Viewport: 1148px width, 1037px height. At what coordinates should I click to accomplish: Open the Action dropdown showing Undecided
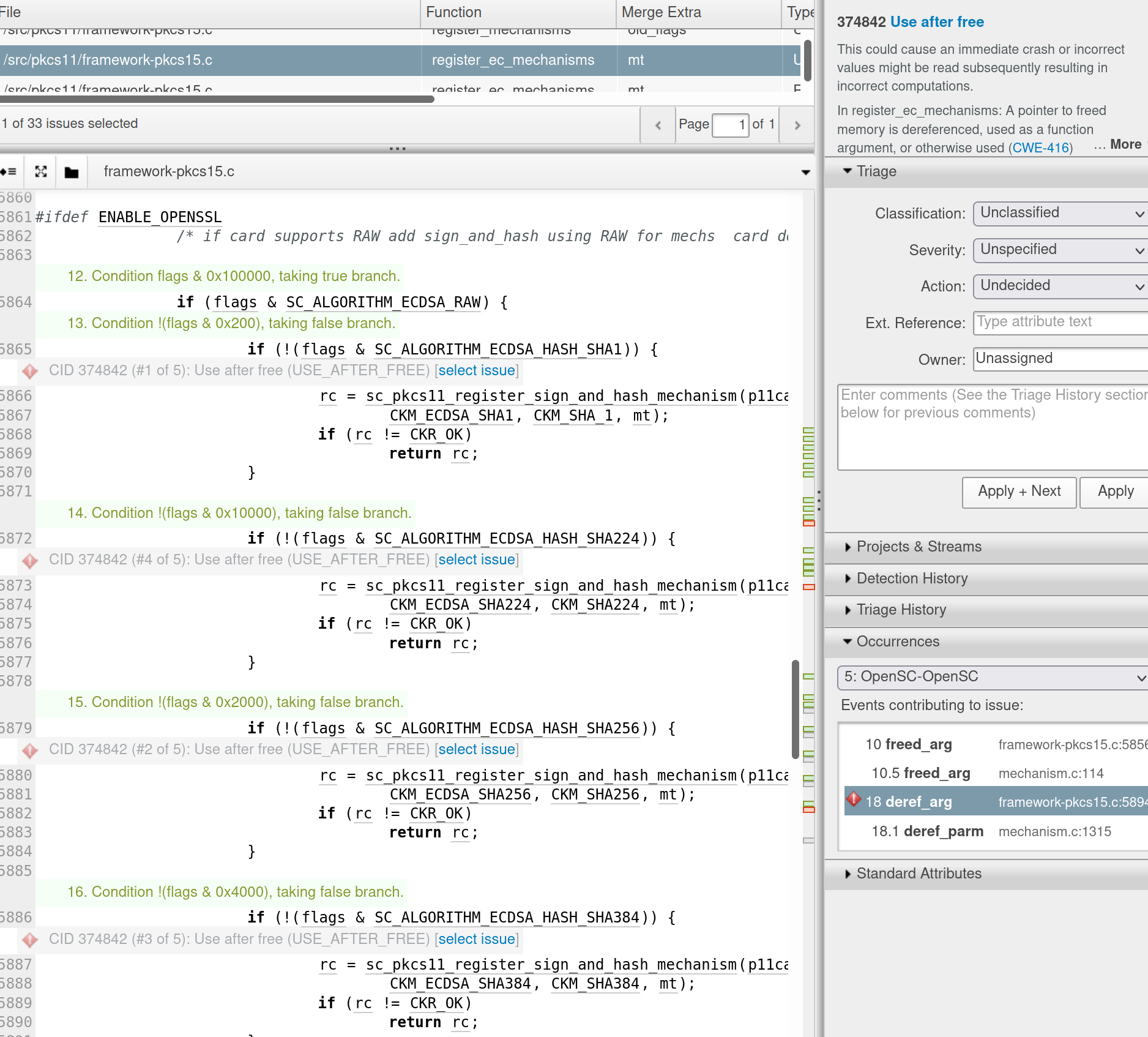[x=1059, y=286]
